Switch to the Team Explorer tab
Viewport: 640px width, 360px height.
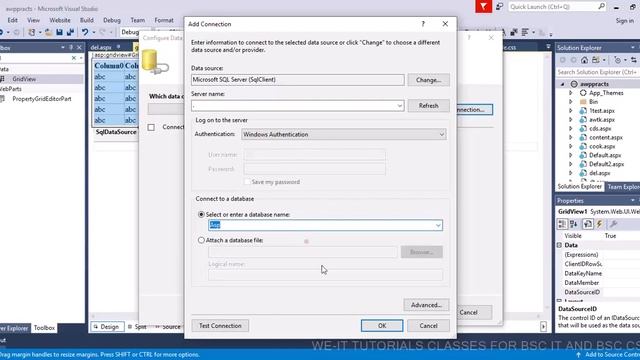622,187
